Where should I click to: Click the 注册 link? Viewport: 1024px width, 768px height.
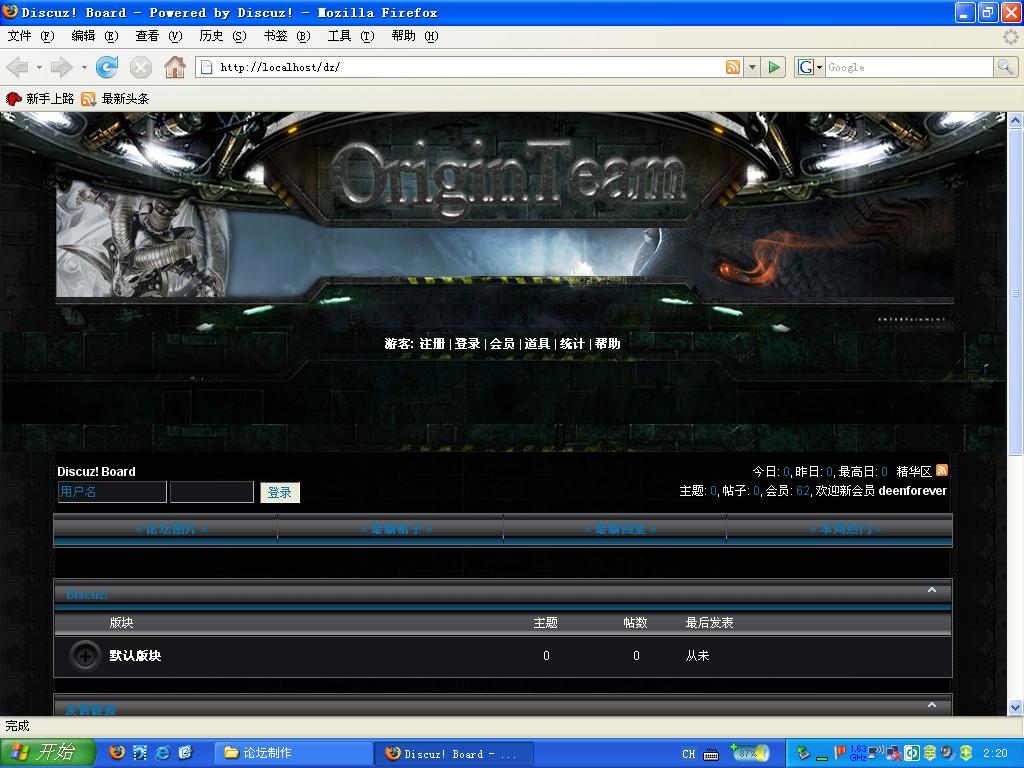click(432, 344)
